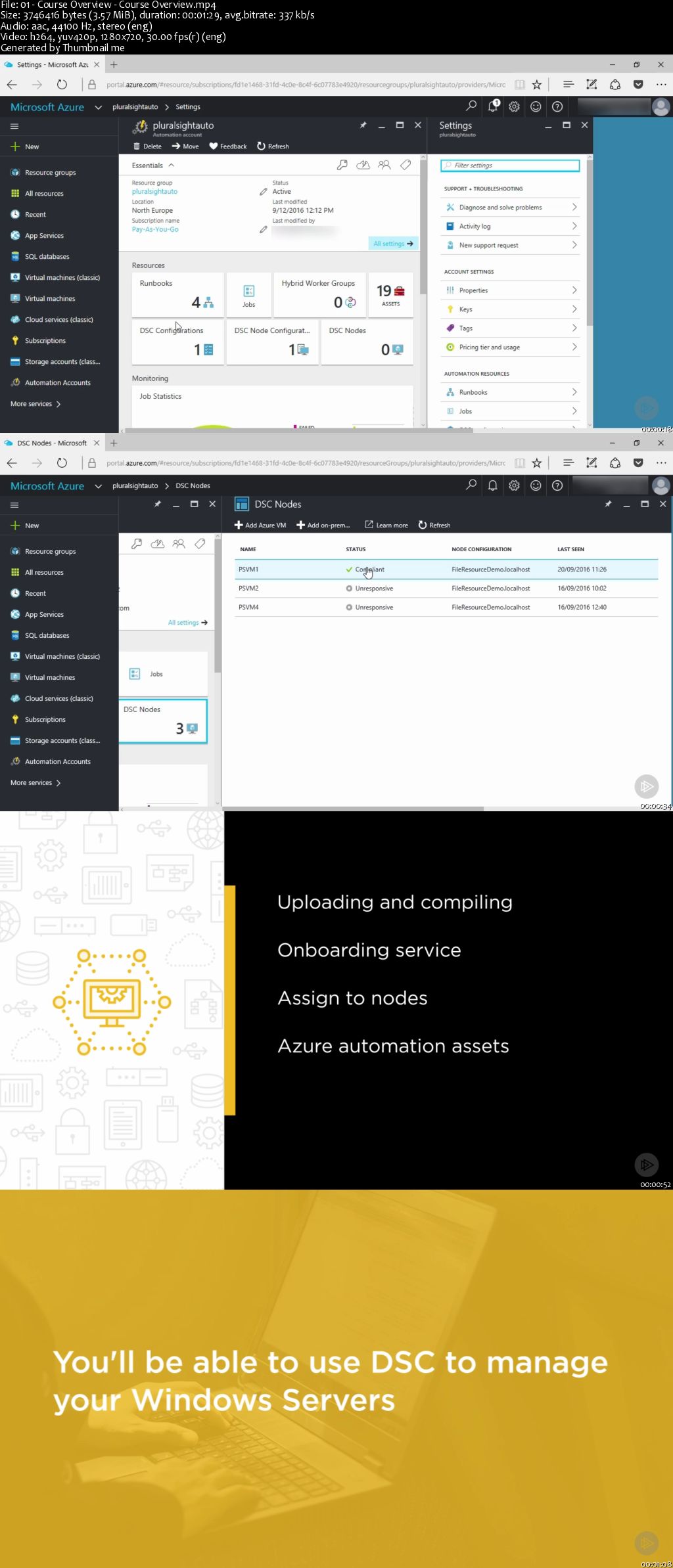
Task: Expand More services in DSC Nodes window sidebar
Action: 35,782
